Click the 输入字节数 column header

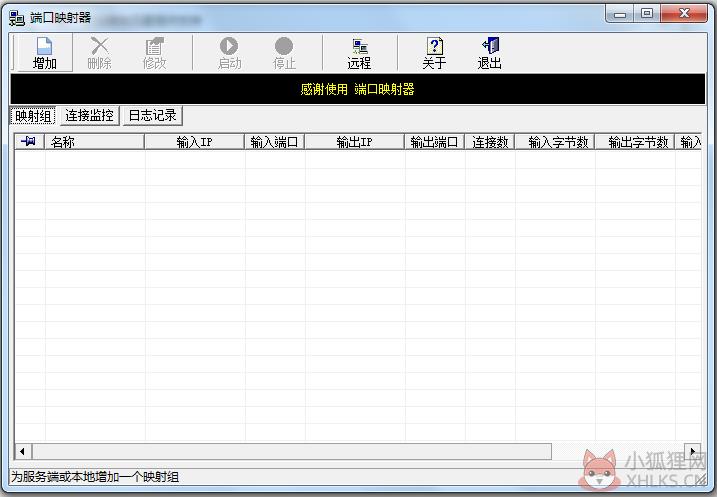click(x=555, y=142)
